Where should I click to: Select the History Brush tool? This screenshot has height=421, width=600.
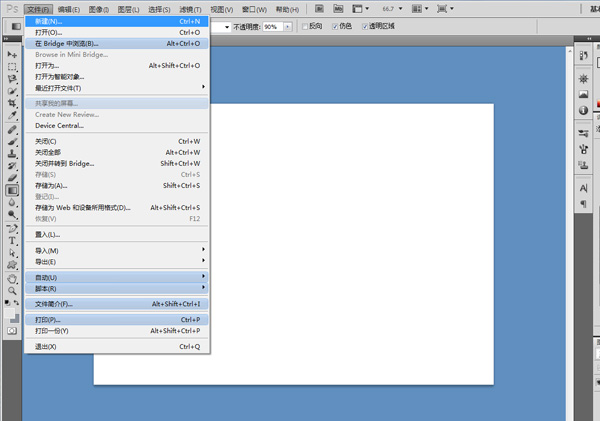[12, 166]
